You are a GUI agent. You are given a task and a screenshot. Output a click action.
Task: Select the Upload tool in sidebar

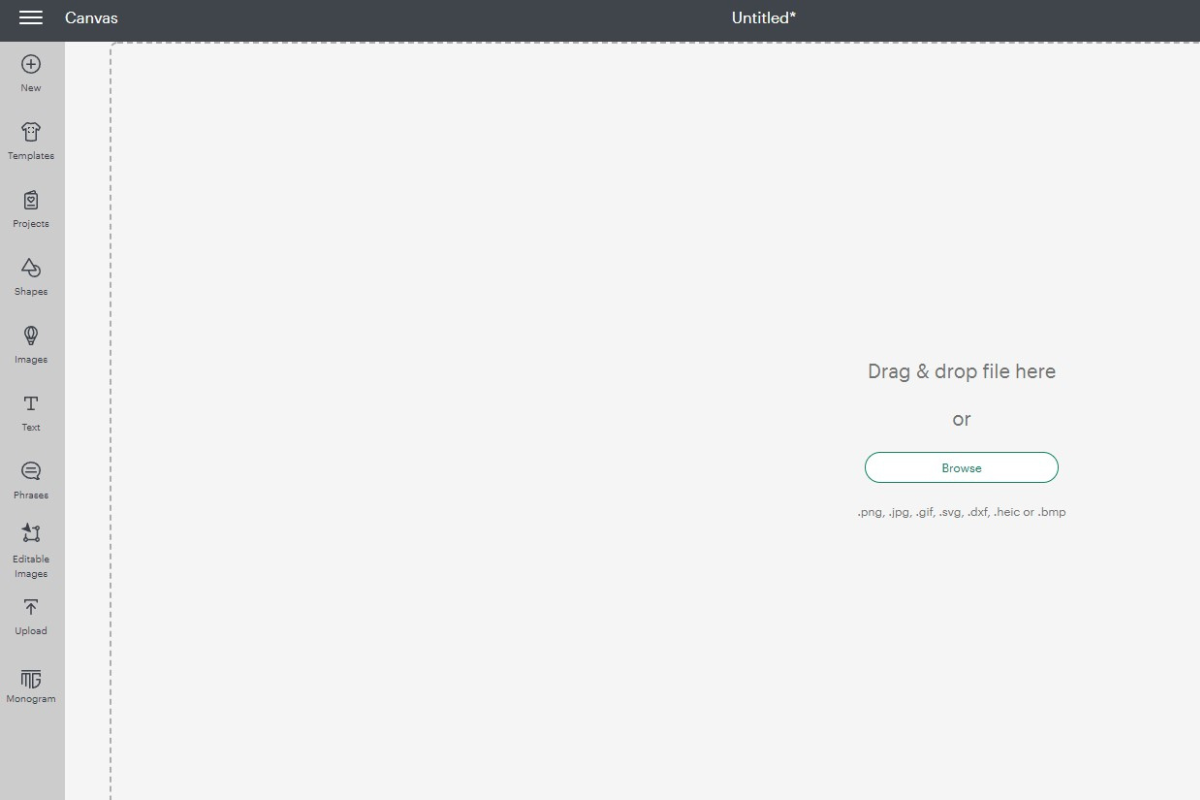point(31,617)
